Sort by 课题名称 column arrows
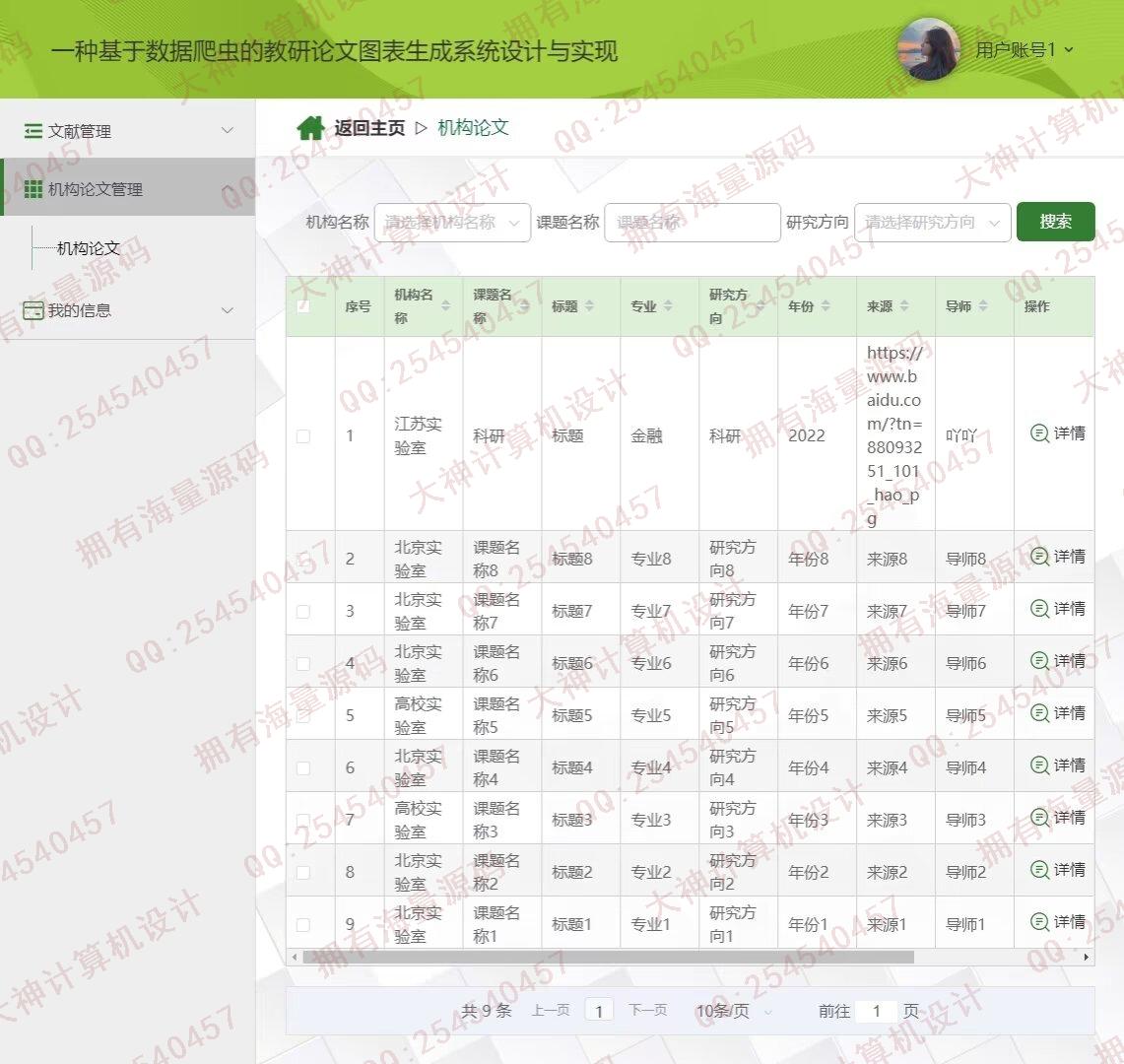This screenshot has width=1124, height=1064. (x=525, y=305)
